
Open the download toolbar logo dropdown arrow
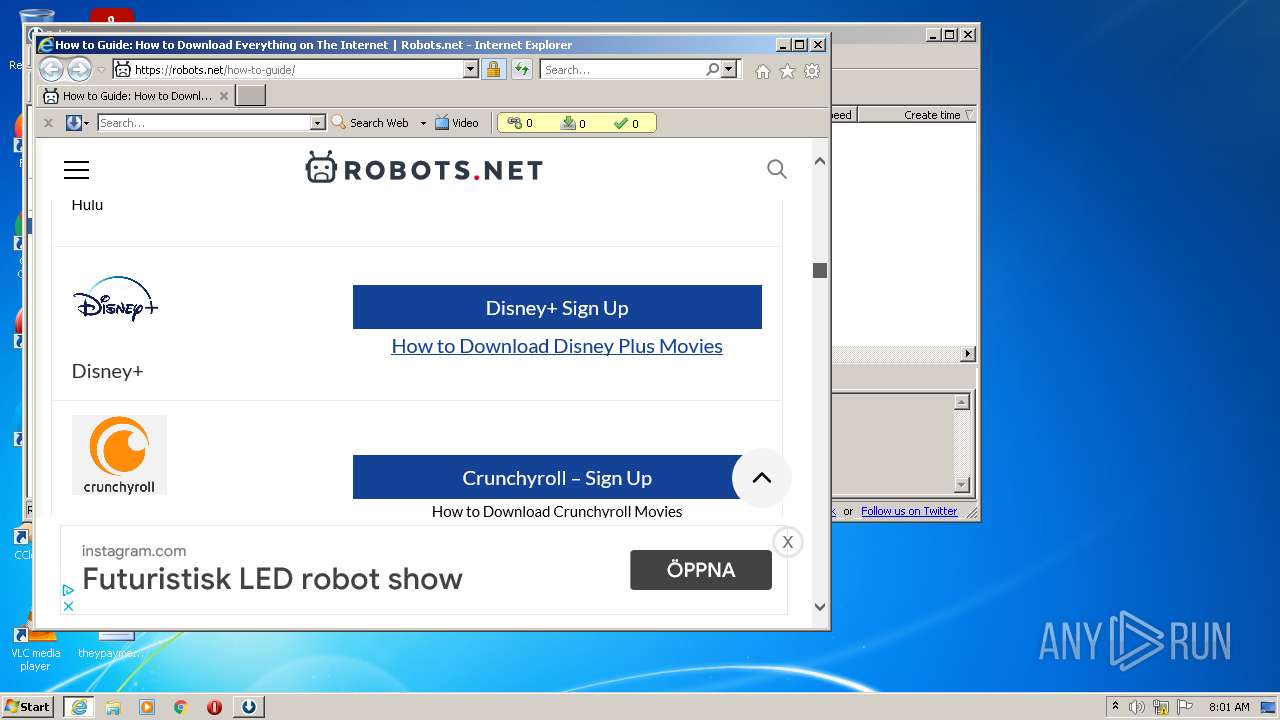(x=87, y=123)
